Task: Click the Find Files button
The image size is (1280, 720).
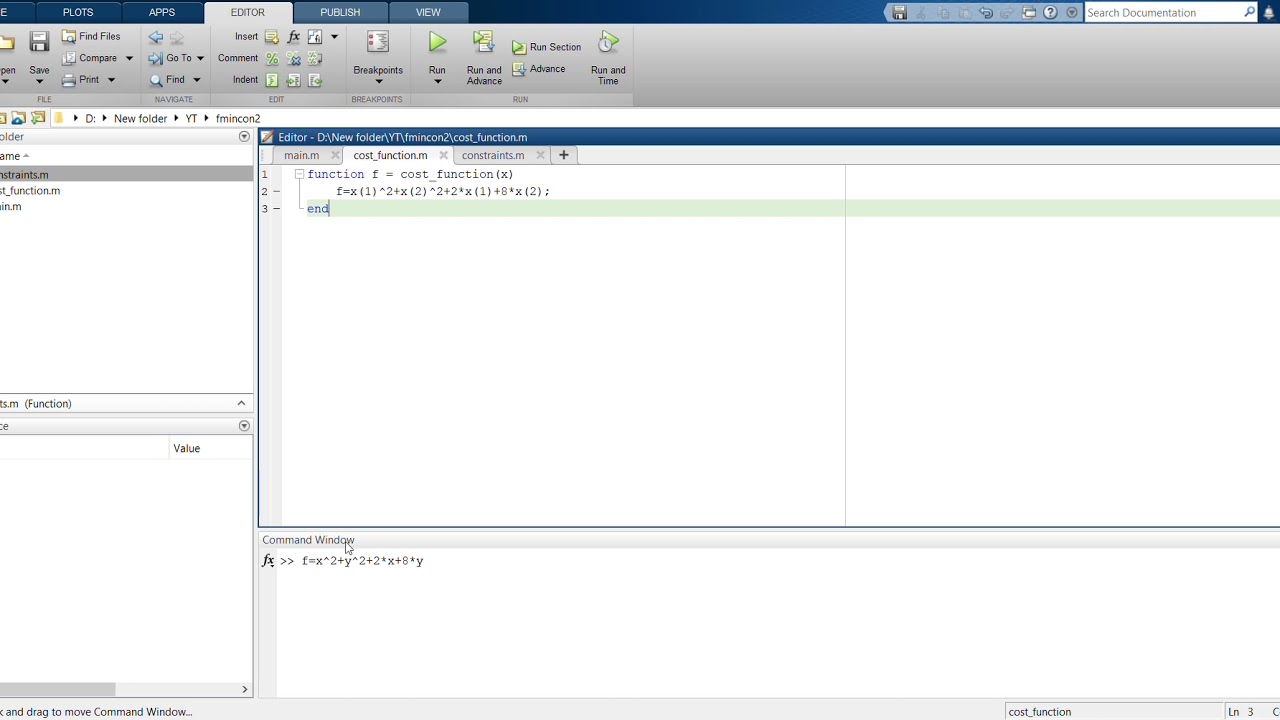Action: (91, 36)
